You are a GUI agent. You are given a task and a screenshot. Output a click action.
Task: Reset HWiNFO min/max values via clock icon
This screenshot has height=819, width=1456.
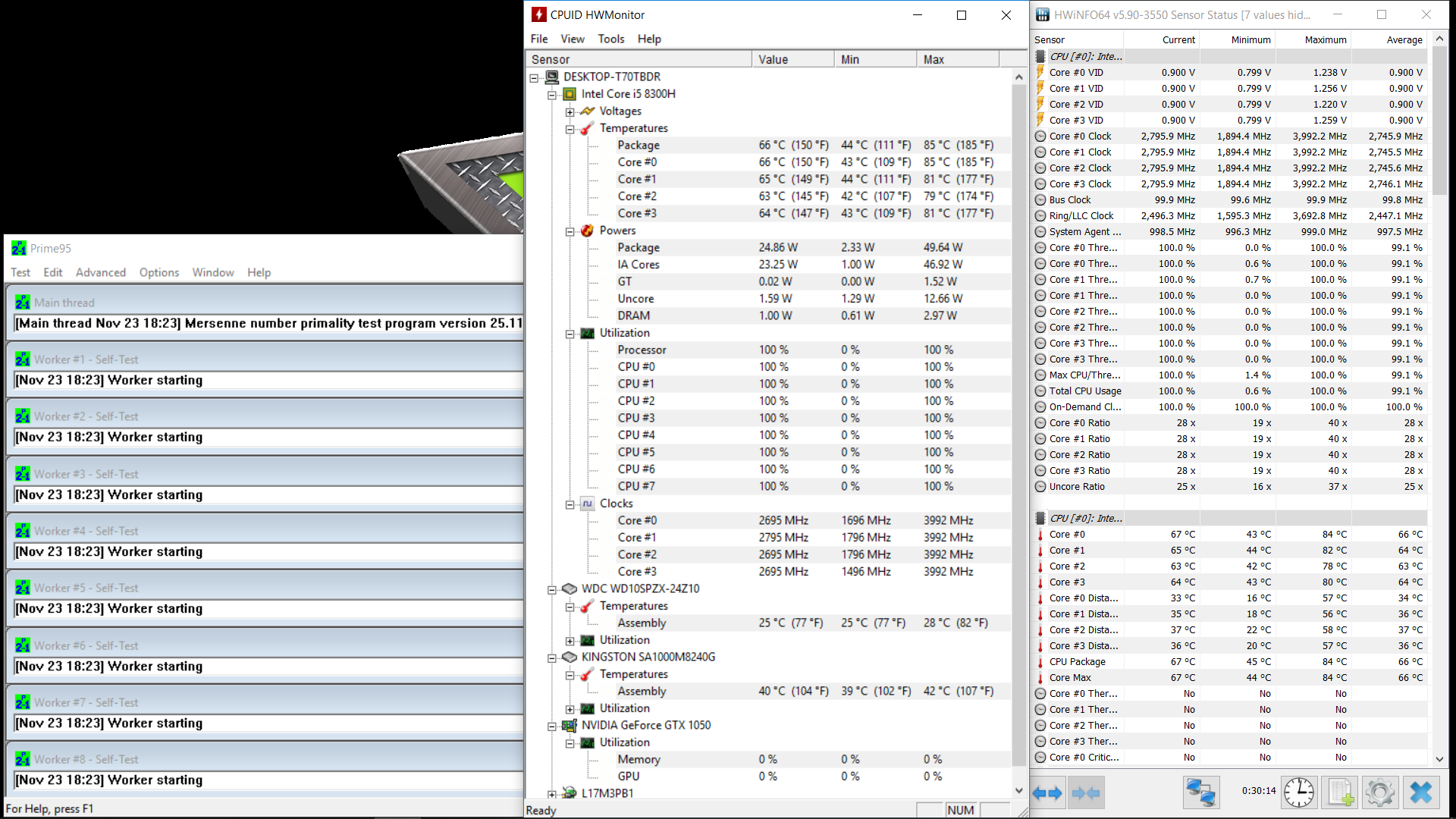pyautogui.click(x=1299, y=793)
